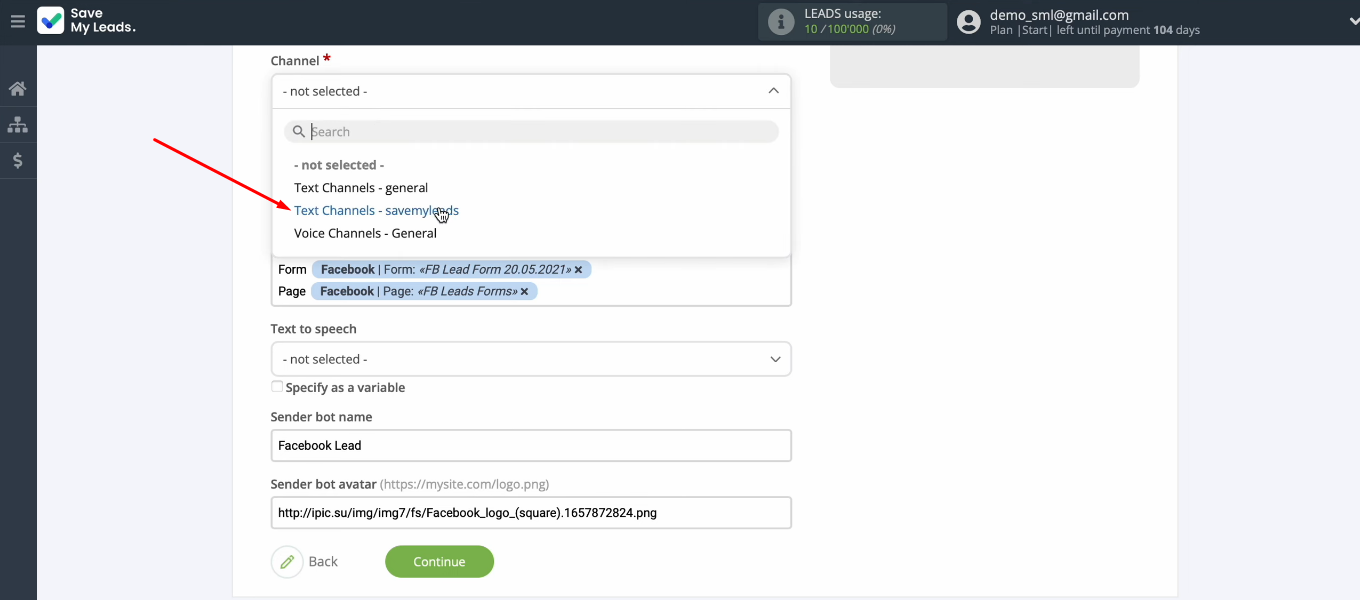Viewport: 1360px width, 600px height.
Task: Collapse the Channel dropdown
Action: 531,91
